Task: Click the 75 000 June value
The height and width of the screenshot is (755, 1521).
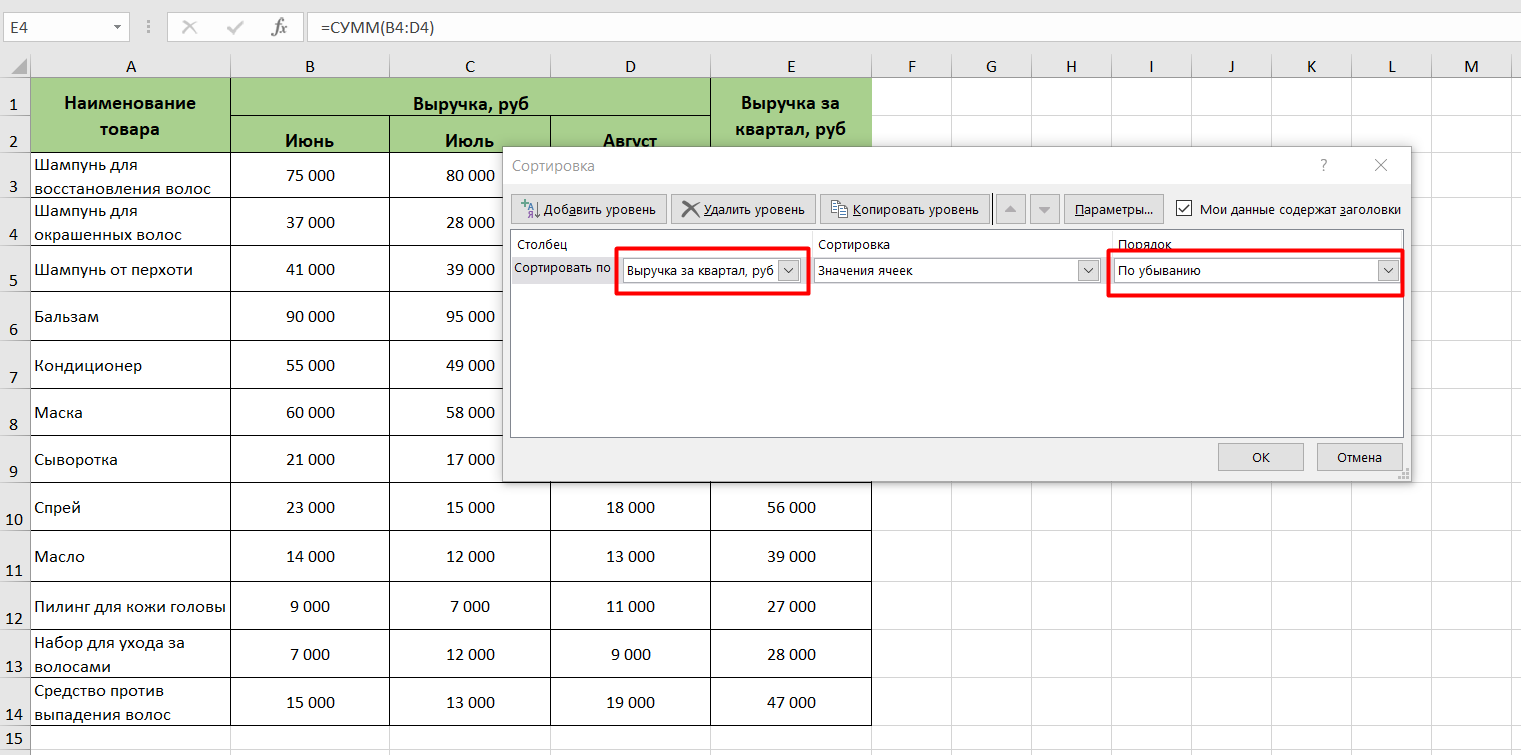Action: point(310,175)
